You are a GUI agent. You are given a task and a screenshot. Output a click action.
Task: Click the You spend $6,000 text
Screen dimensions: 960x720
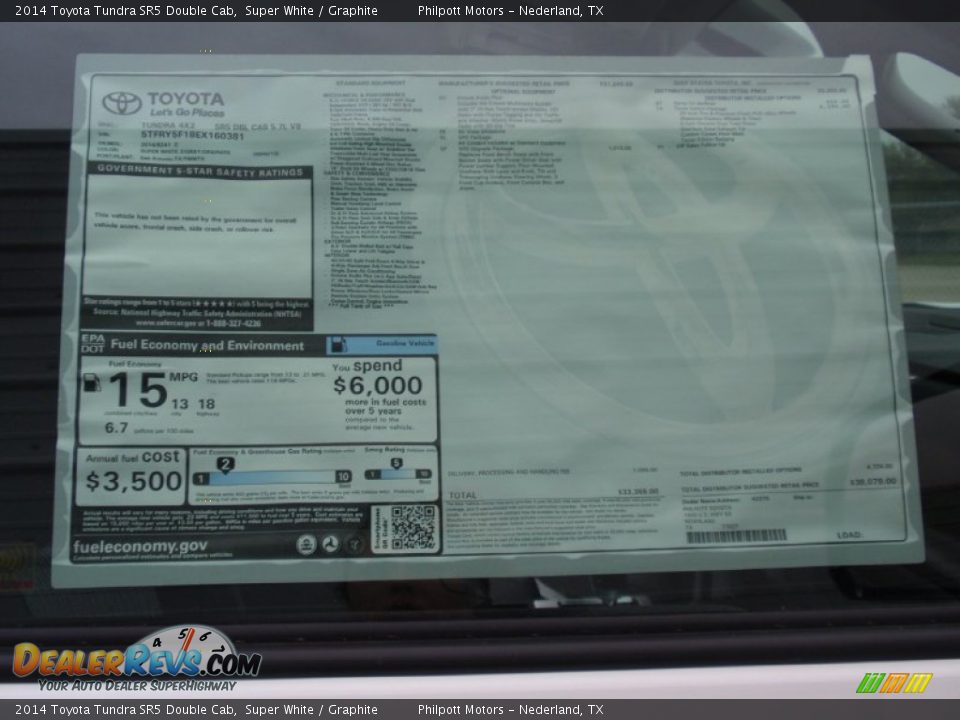(x=377, y=377)
